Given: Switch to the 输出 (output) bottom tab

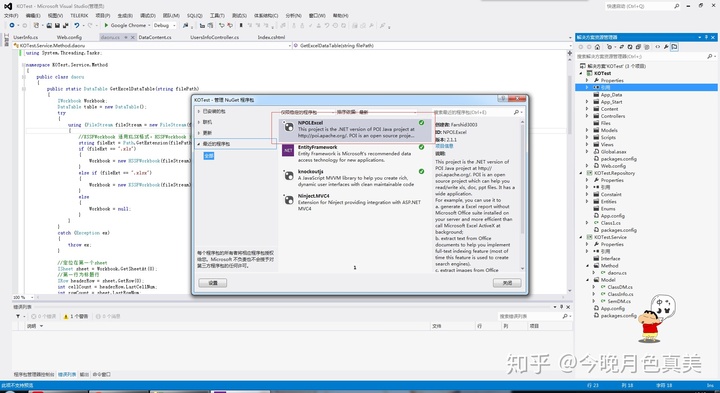Looking at the screenshot, I should tap(84, 375).
